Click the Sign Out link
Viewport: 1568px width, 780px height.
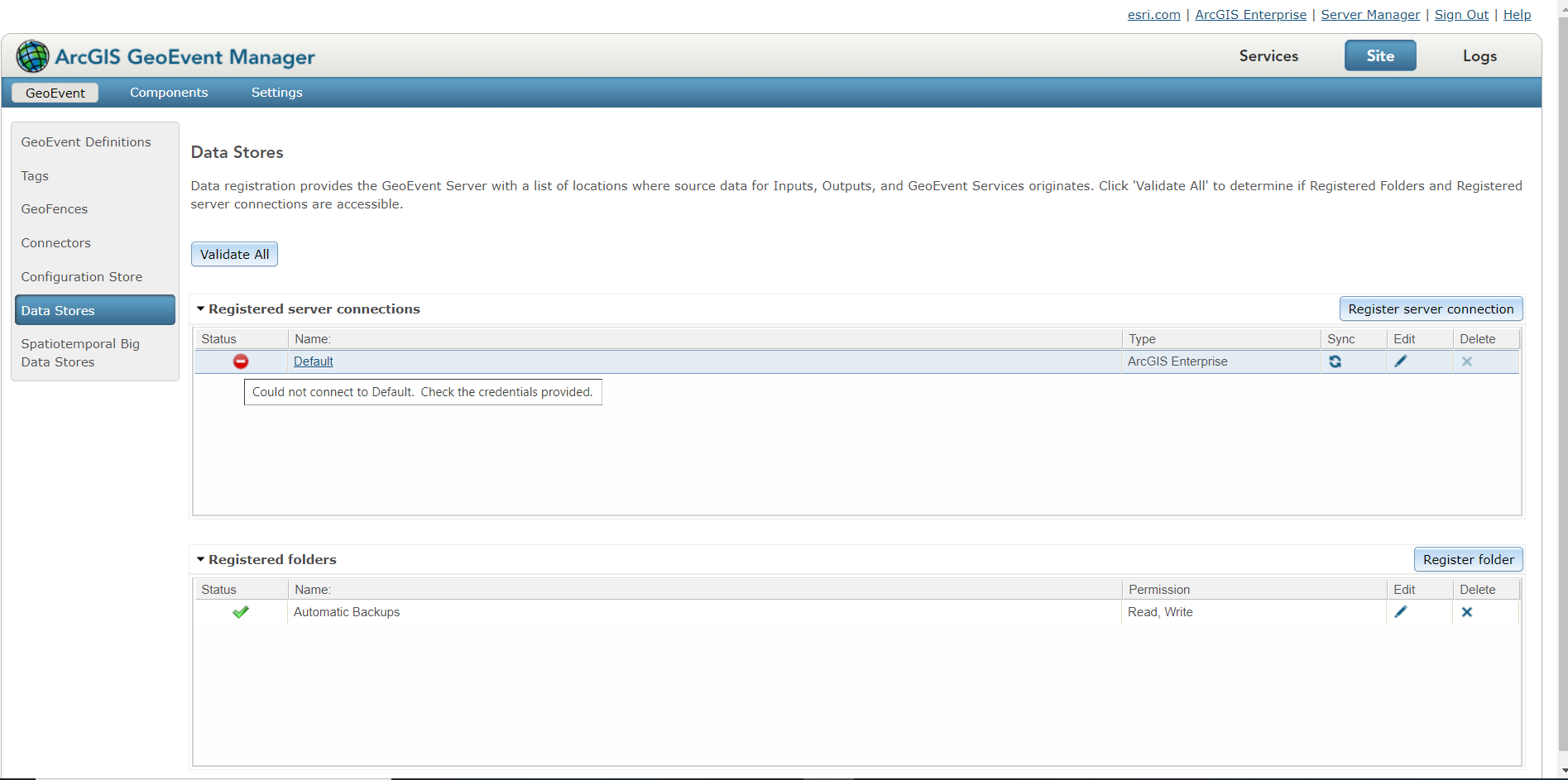pos(1461,15)
